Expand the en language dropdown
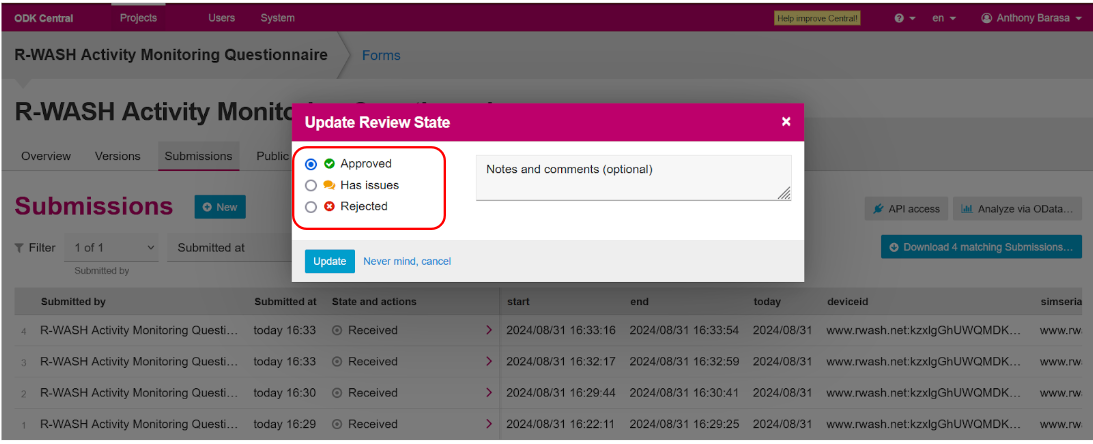 pyautogui.click(x=944, y=18)
